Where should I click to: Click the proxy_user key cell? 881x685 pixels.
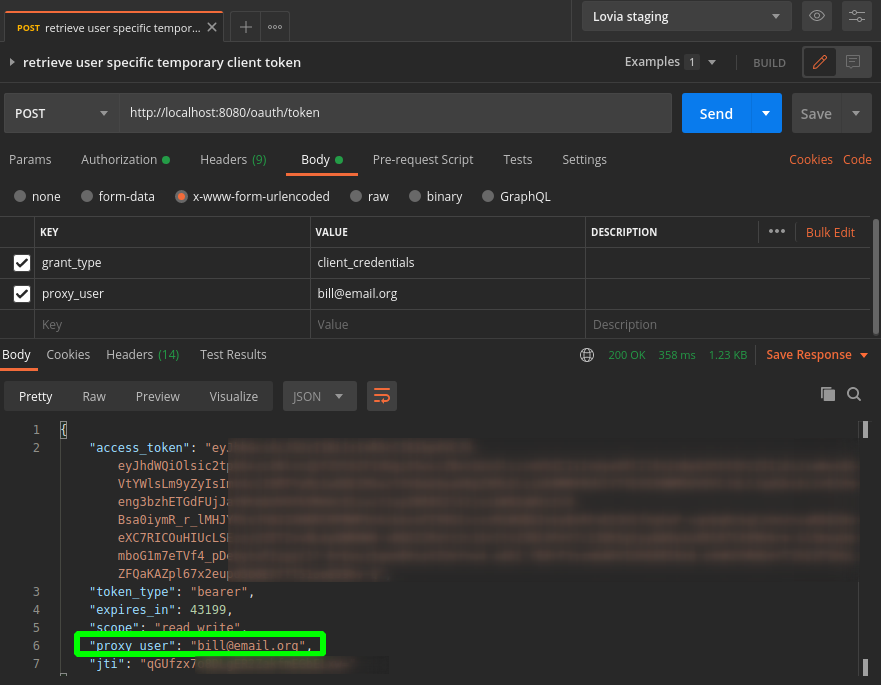172,293
